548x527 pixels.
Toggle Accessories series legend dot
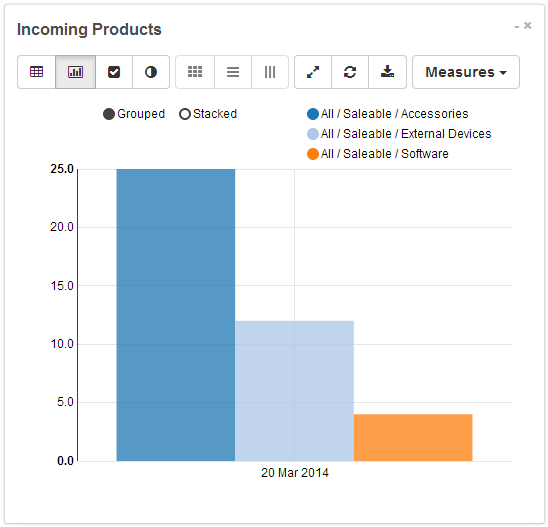(x=313, y=114)
